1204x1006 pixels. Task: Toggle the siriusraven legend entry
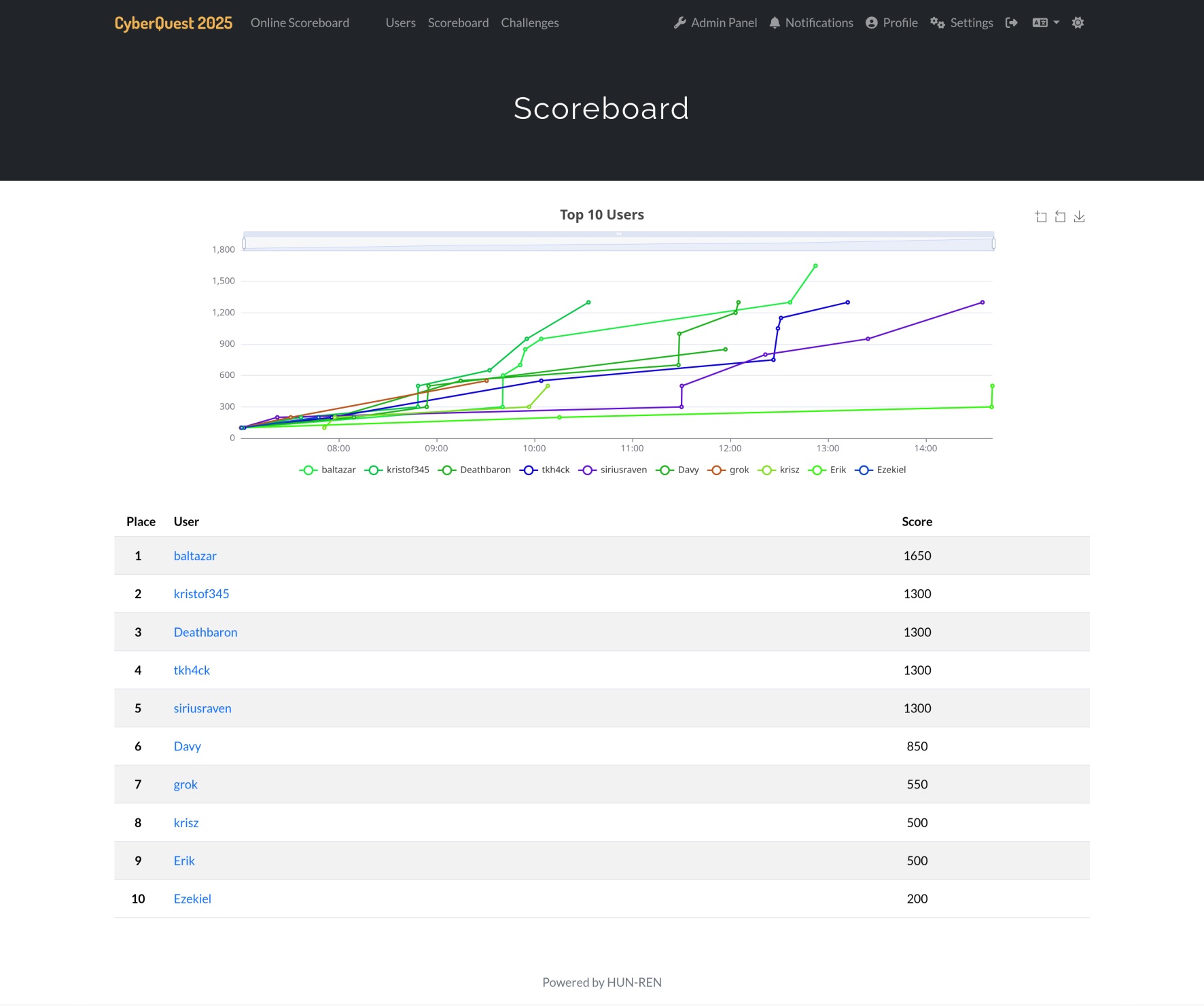(613, 470)
